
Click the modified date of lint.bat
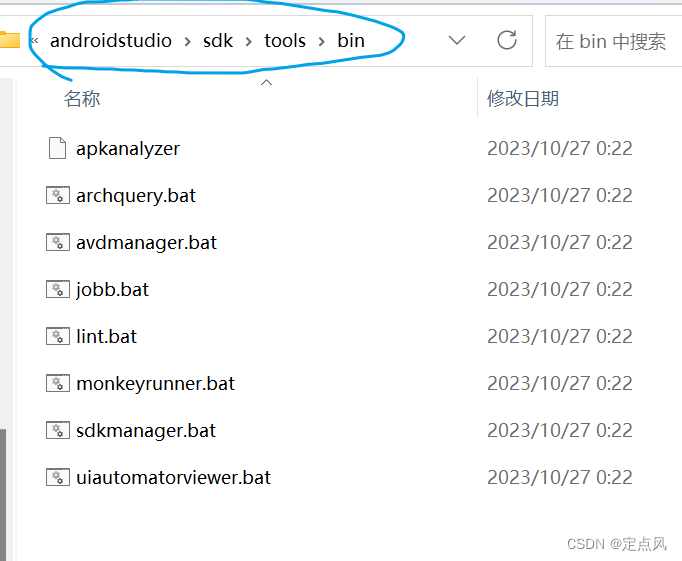click(560, 337)
